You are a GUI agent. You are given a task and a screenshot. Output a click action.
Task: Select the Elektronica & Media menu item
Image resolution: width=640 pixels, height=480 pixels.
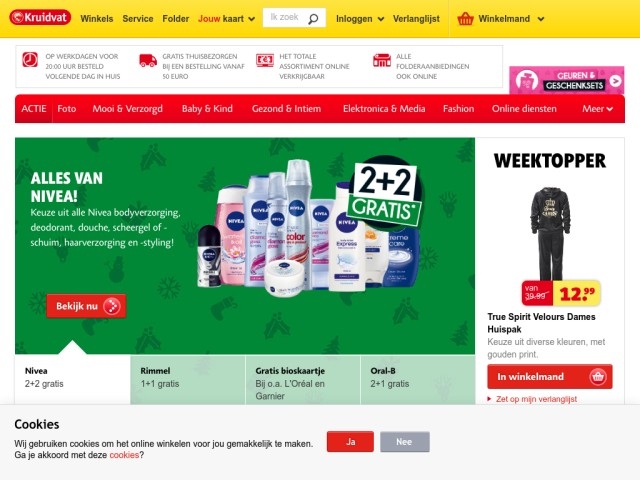384,109
